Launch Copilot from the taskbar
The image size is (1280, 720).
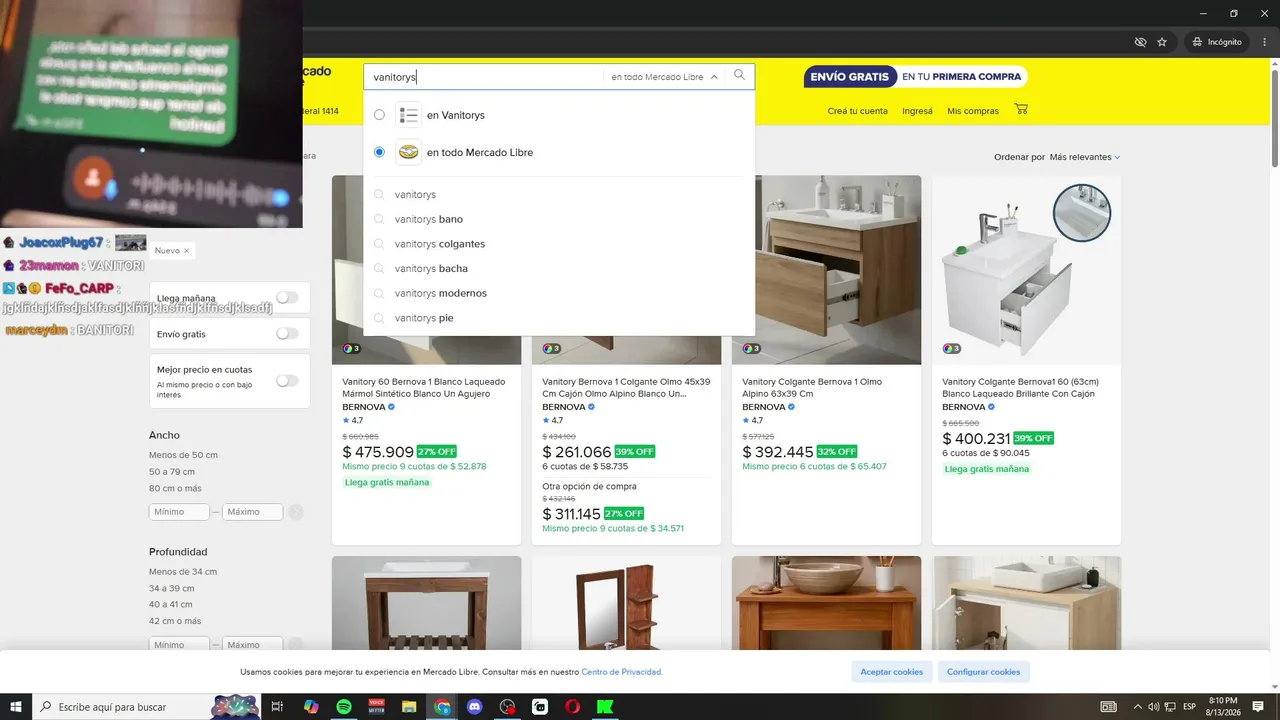(x=311, y=707)
